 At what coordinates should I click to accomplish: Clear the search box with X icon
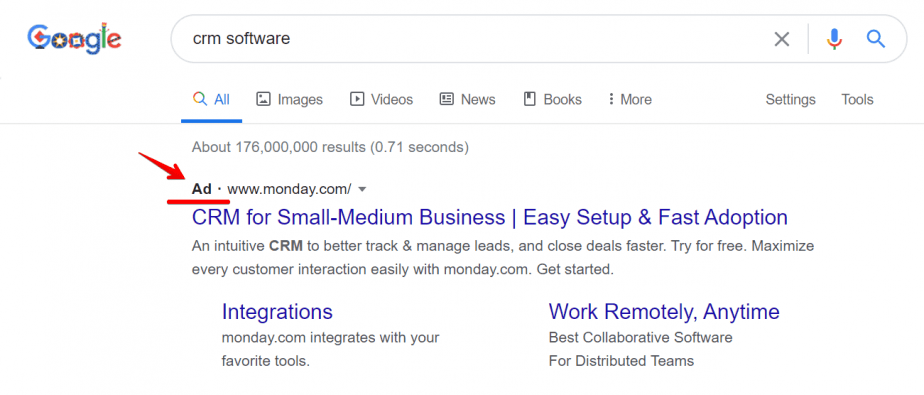click(781, 40)
